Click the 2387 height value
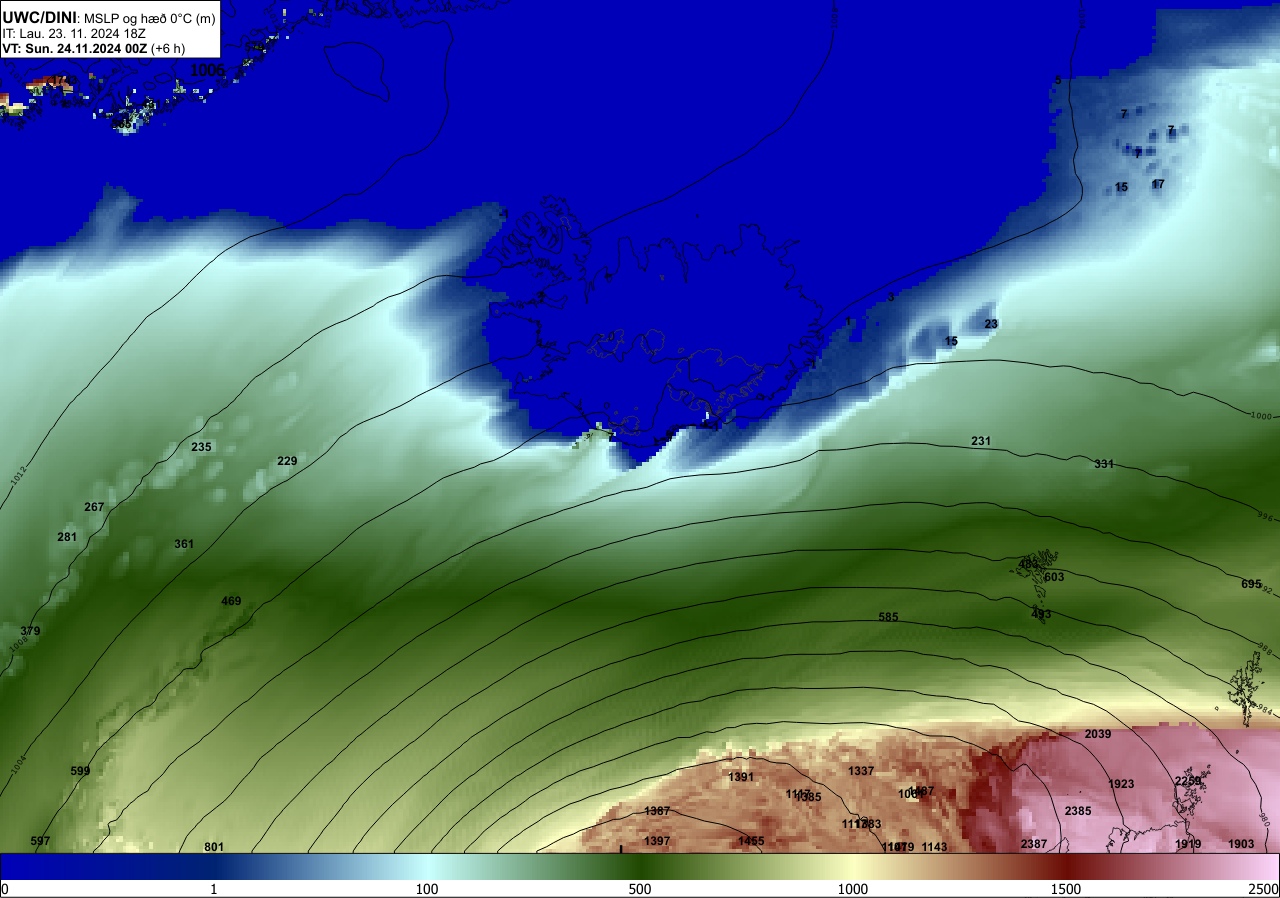Image resolution: width=1280 pixels, height=898 pixels. click(x=1034, y=844)
